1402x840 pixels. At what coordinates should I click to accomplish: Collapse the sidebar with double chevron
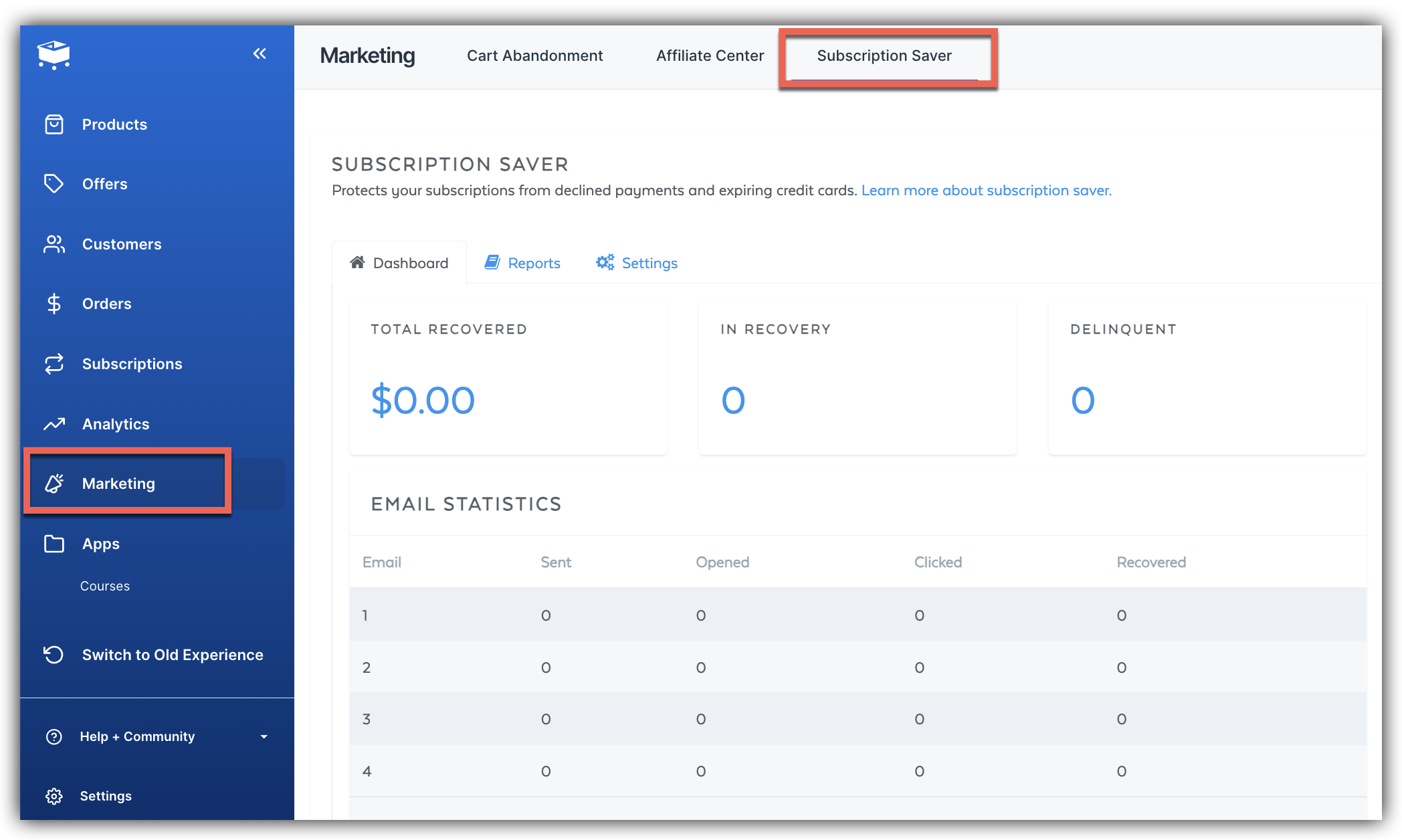pyautogui.click(x=260, y=54)
